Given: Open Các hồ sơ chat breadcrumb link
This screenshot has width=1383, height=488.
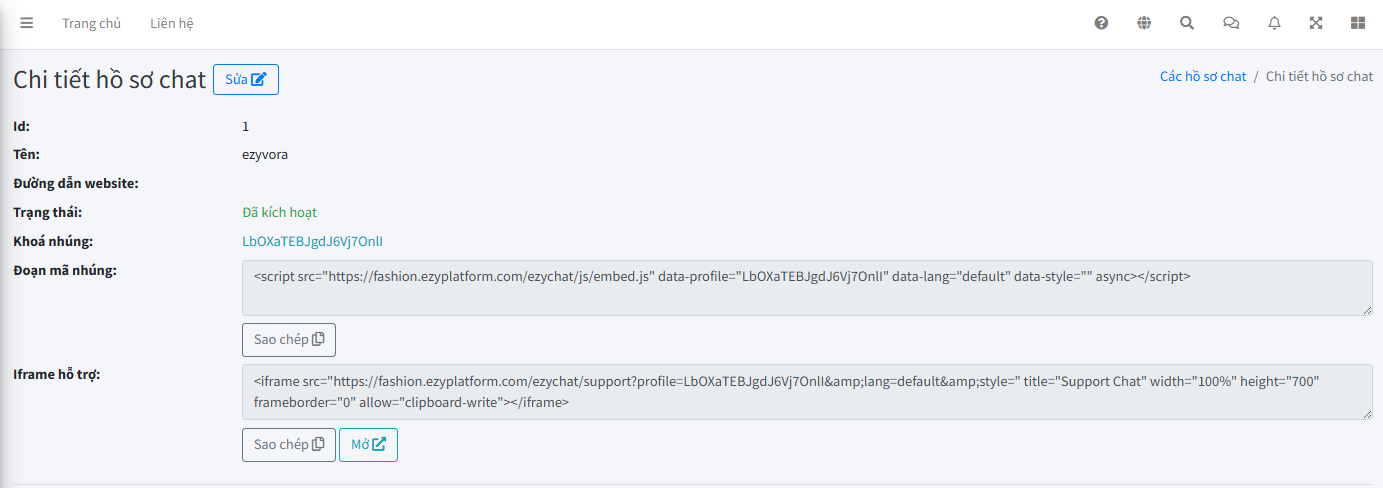Looking at the screenshot, I should tap(1203, 76).
